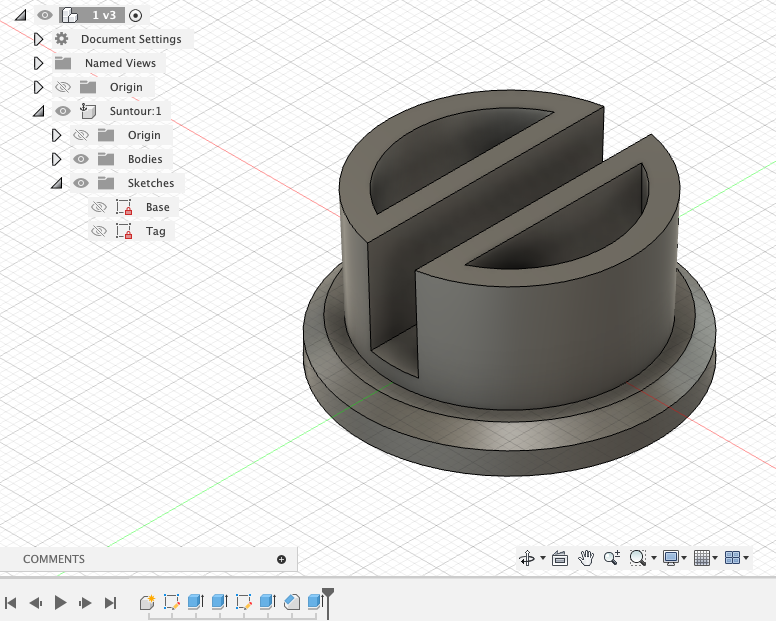776x621 pixels.
Task: Expand Grid and Snaps dropdown arrow
Action: coord(715,558)
